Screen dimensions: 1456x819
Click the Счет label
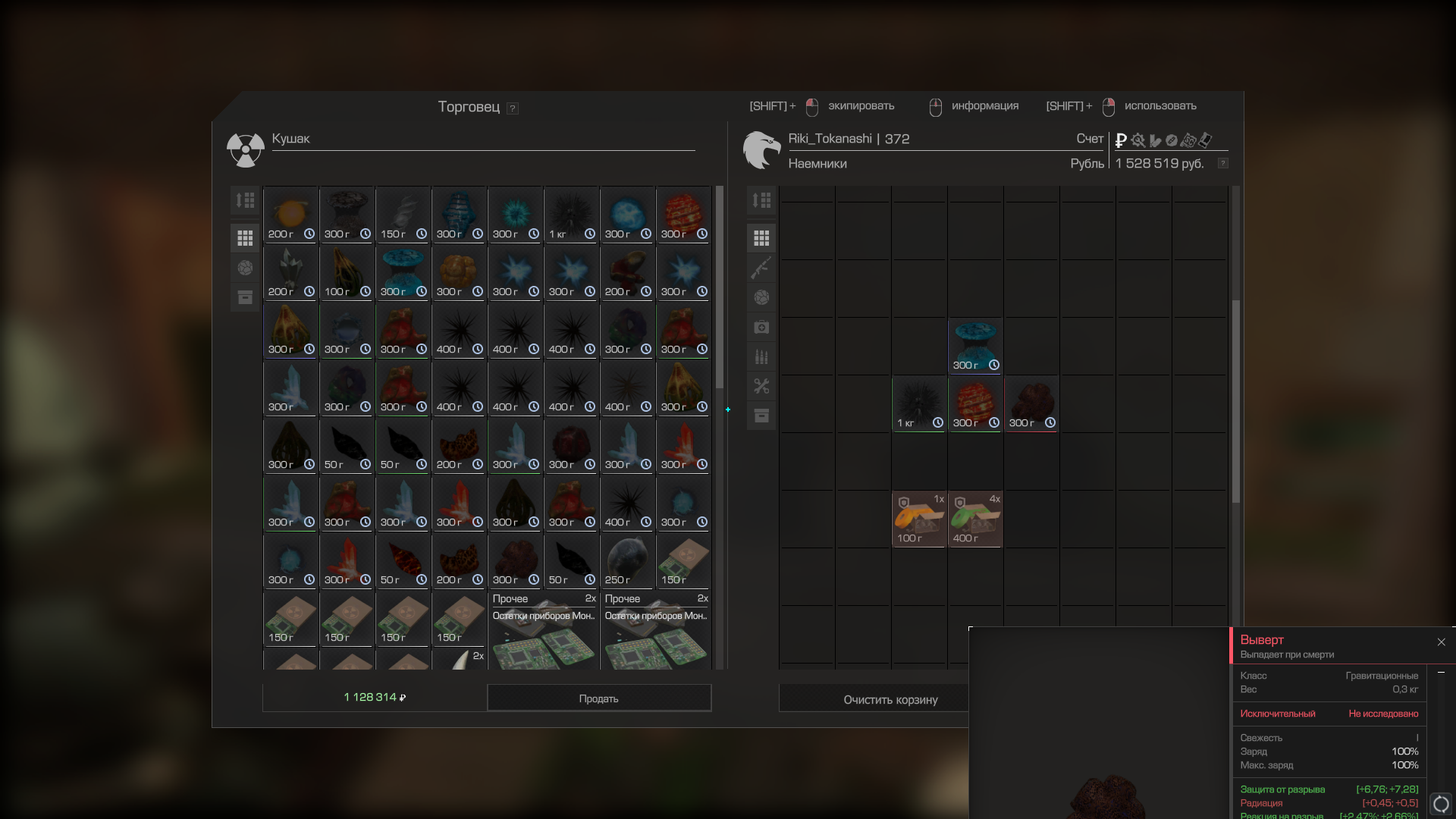[1090, 139]
